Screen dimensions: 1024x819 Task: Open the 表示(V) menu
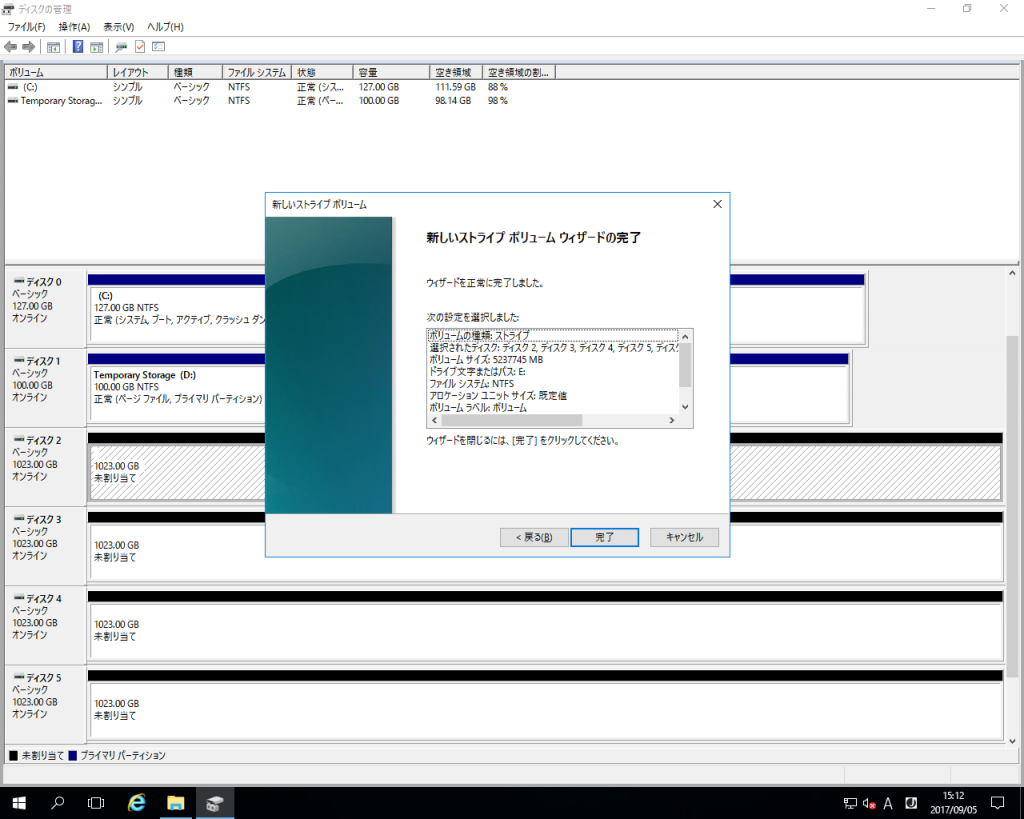pos(119,27)
